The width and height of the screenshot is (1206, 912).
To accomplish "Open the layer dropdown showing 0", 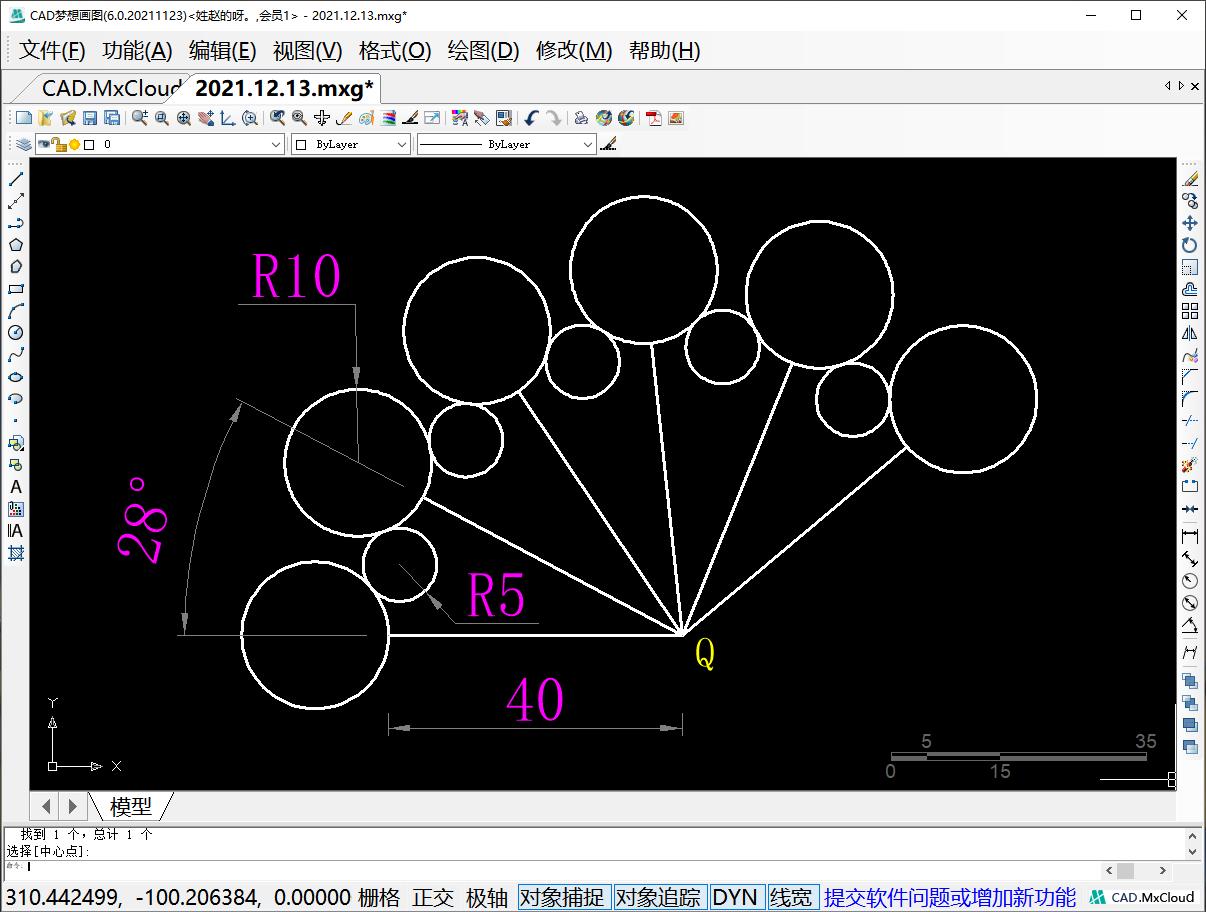I will coord(276,145).
